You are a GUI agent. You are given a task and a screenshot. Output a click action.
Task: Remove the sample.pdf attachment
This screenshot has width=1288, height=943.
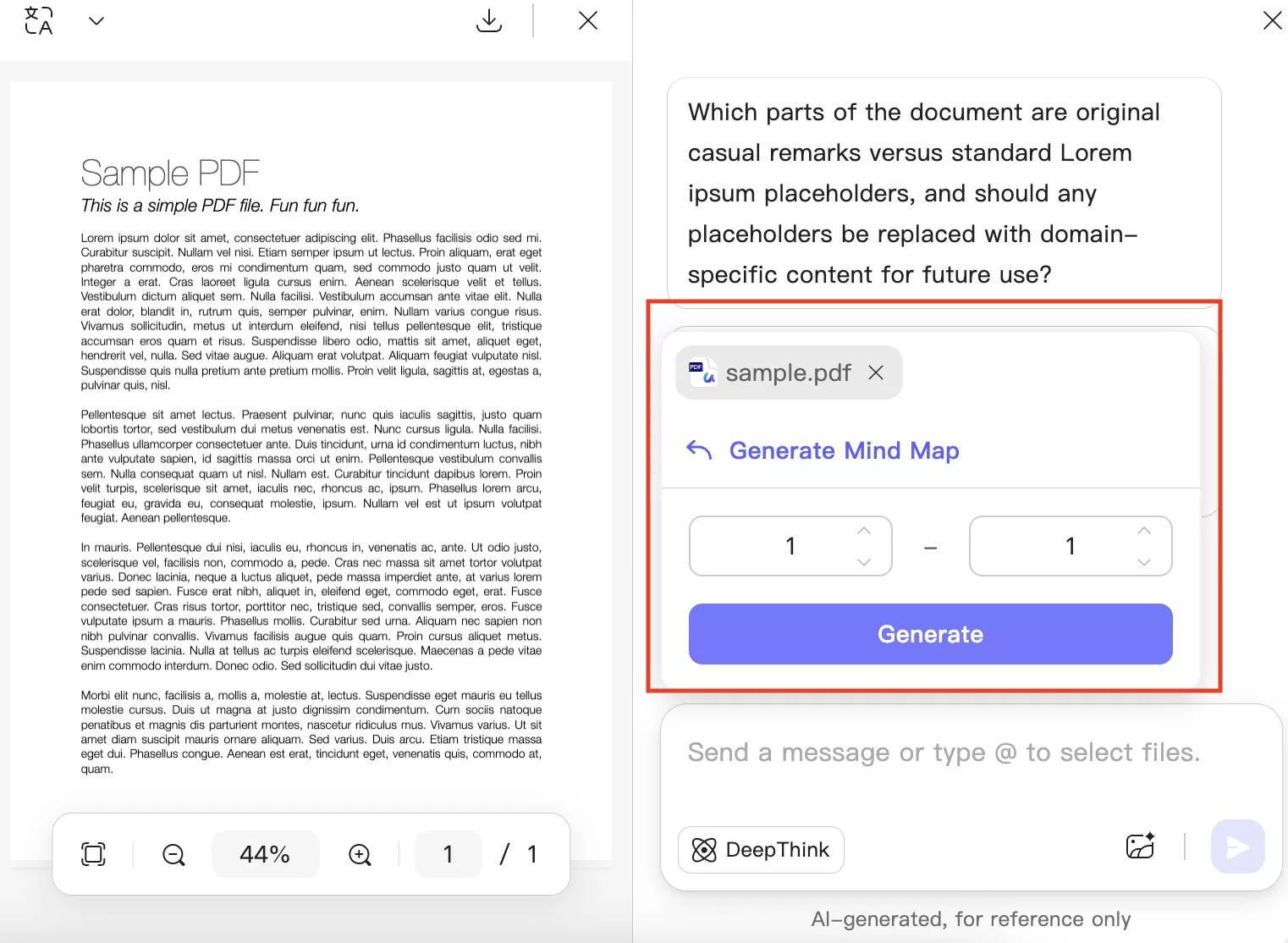877,372
